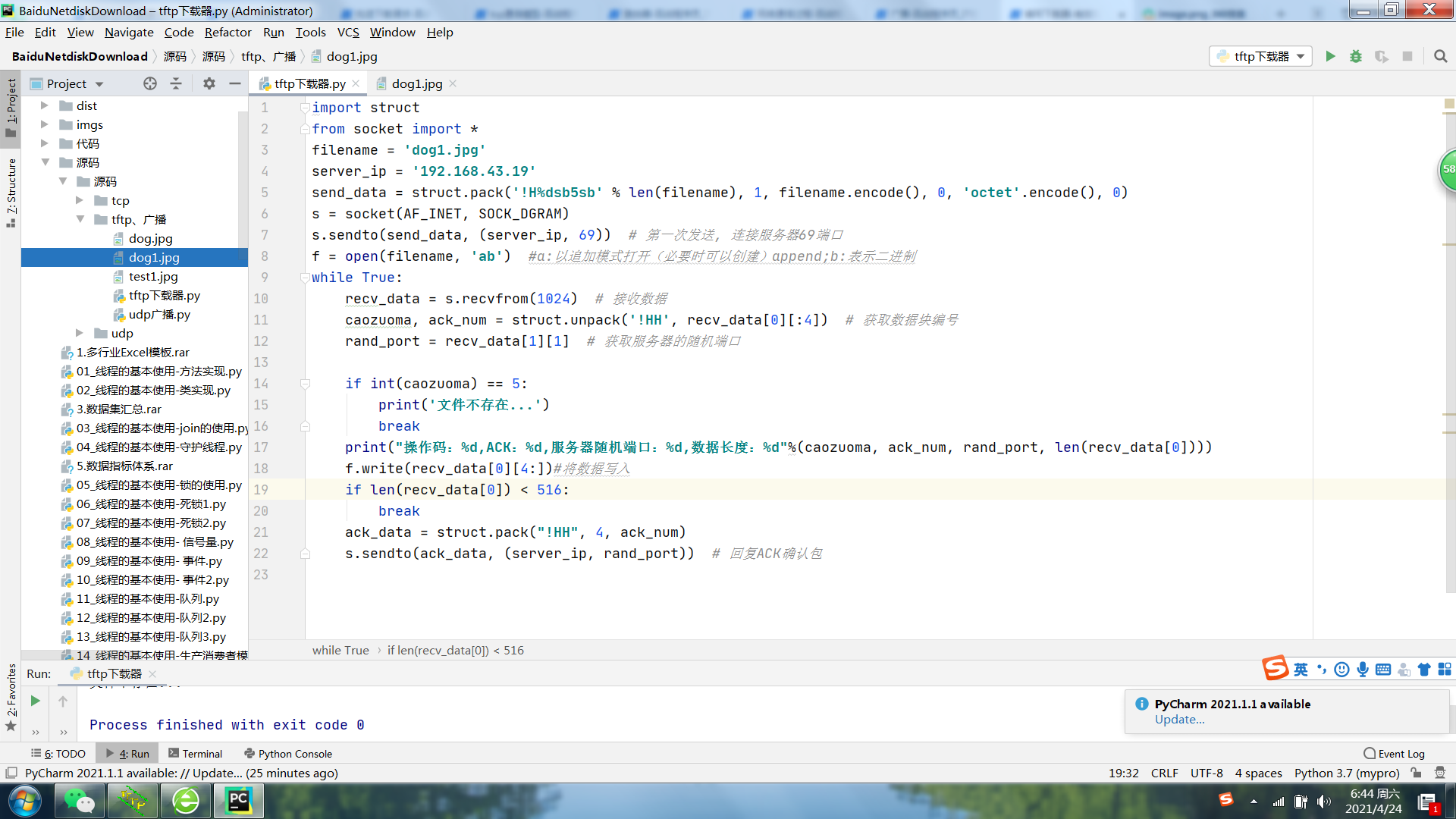This screenshot has height=819, width=1456.
Task: Start debugging with the bug icon
Action: (1356, 56)
